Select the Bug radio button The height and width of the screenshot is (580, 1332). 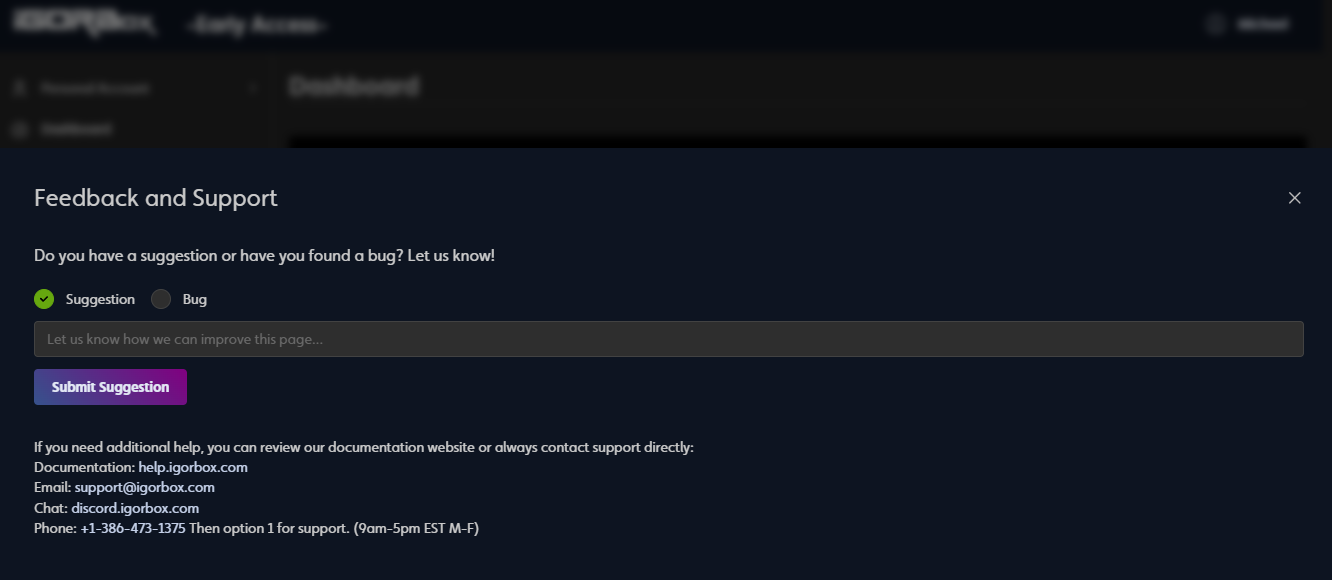tap(160, 298)
